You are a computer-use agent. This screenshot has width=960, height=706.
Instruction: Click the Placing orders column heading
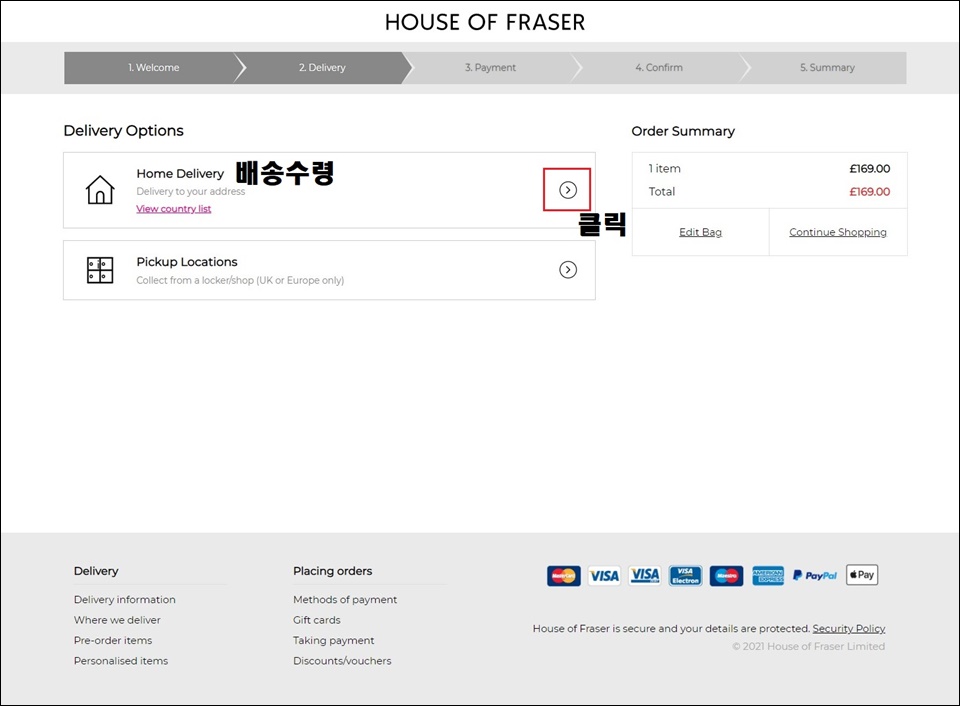pos(333,571)
